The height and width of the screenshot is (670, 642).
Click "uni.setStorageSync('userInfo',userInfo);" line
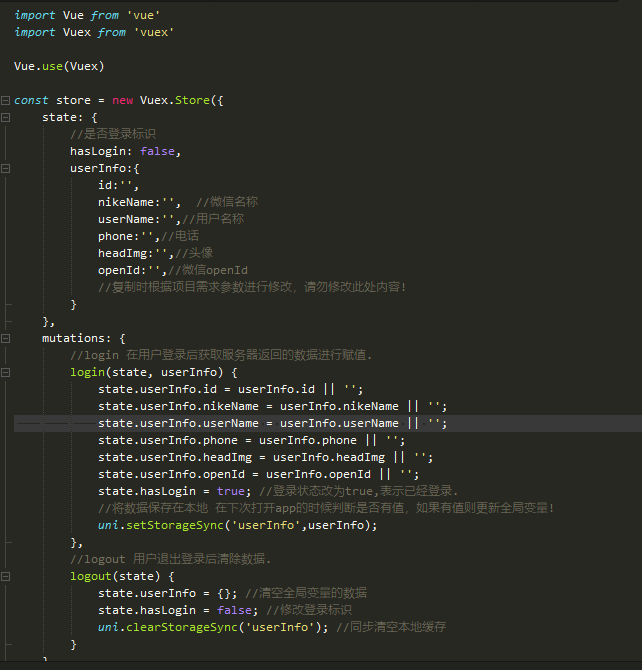point(238,525)
